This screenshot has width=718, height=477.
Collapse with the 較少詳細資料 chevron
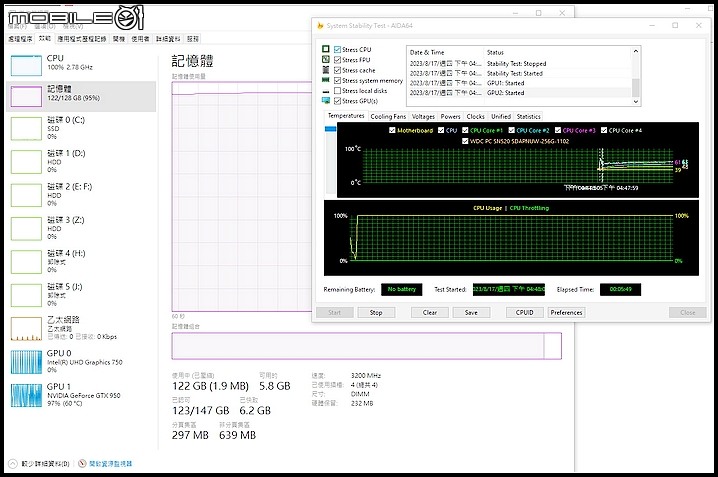tap(13, 464)
